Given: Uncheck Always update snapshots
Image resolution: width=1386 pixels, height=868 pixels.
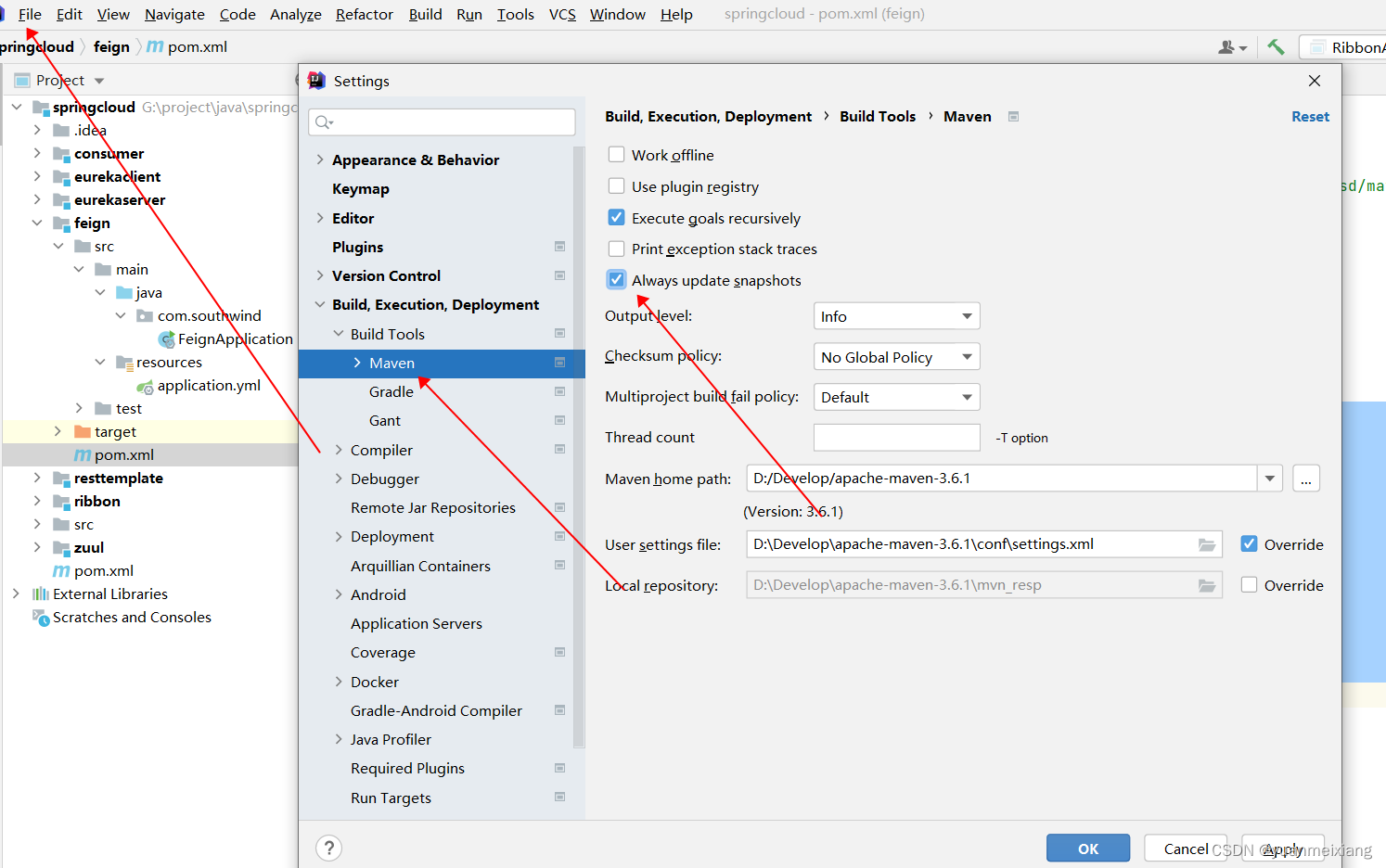Looking at the screenshot, I should point(616,279).
